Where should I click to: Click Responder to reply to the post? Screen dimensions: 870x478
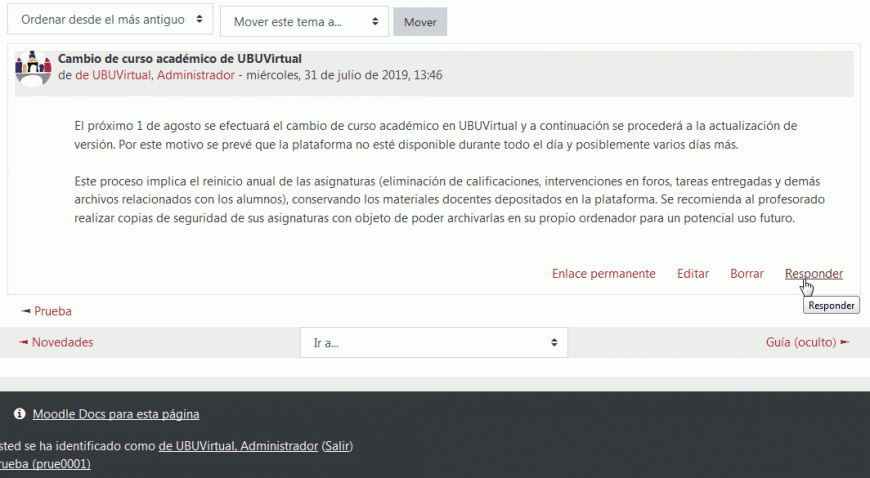(x=814, y=274)
